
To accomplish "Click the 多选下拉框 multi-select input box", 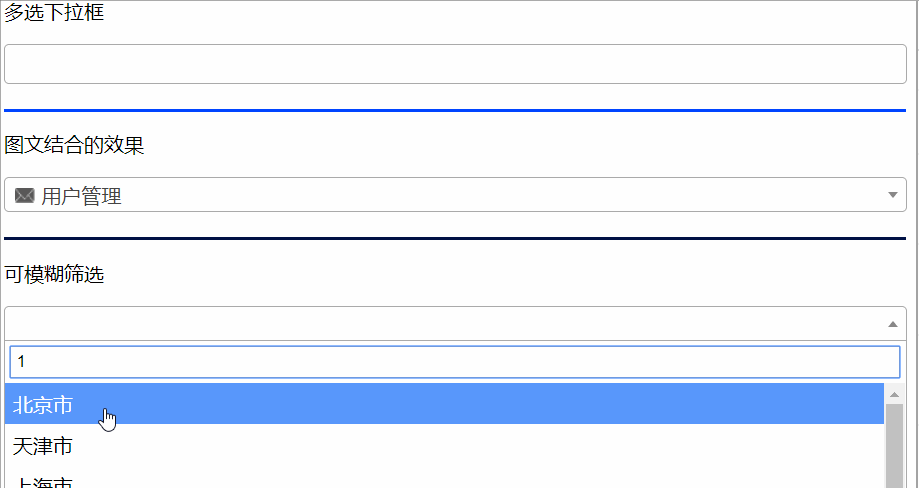I will point(455,64).
